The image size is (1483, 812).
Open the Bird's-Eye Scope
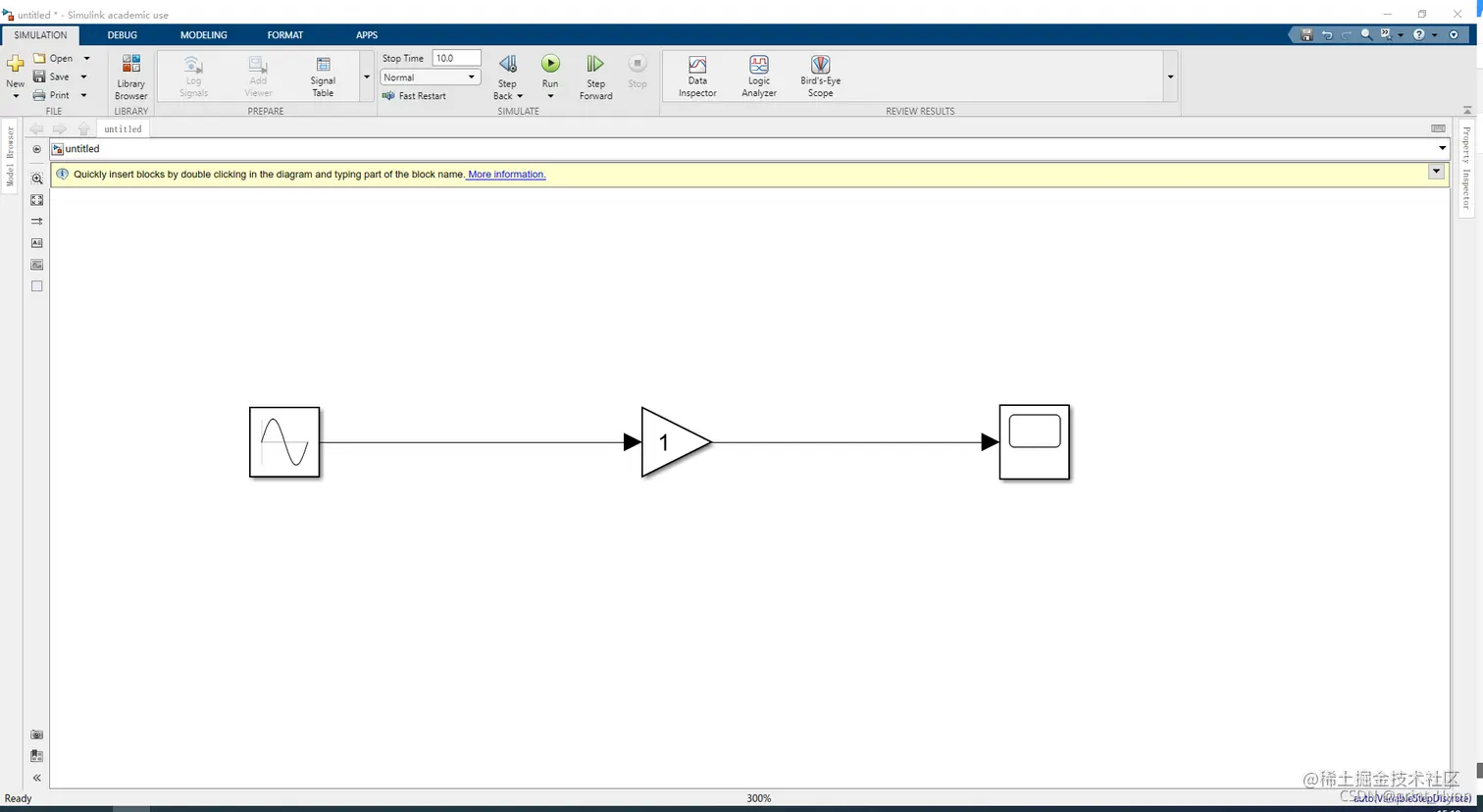(x=820, y=76)
